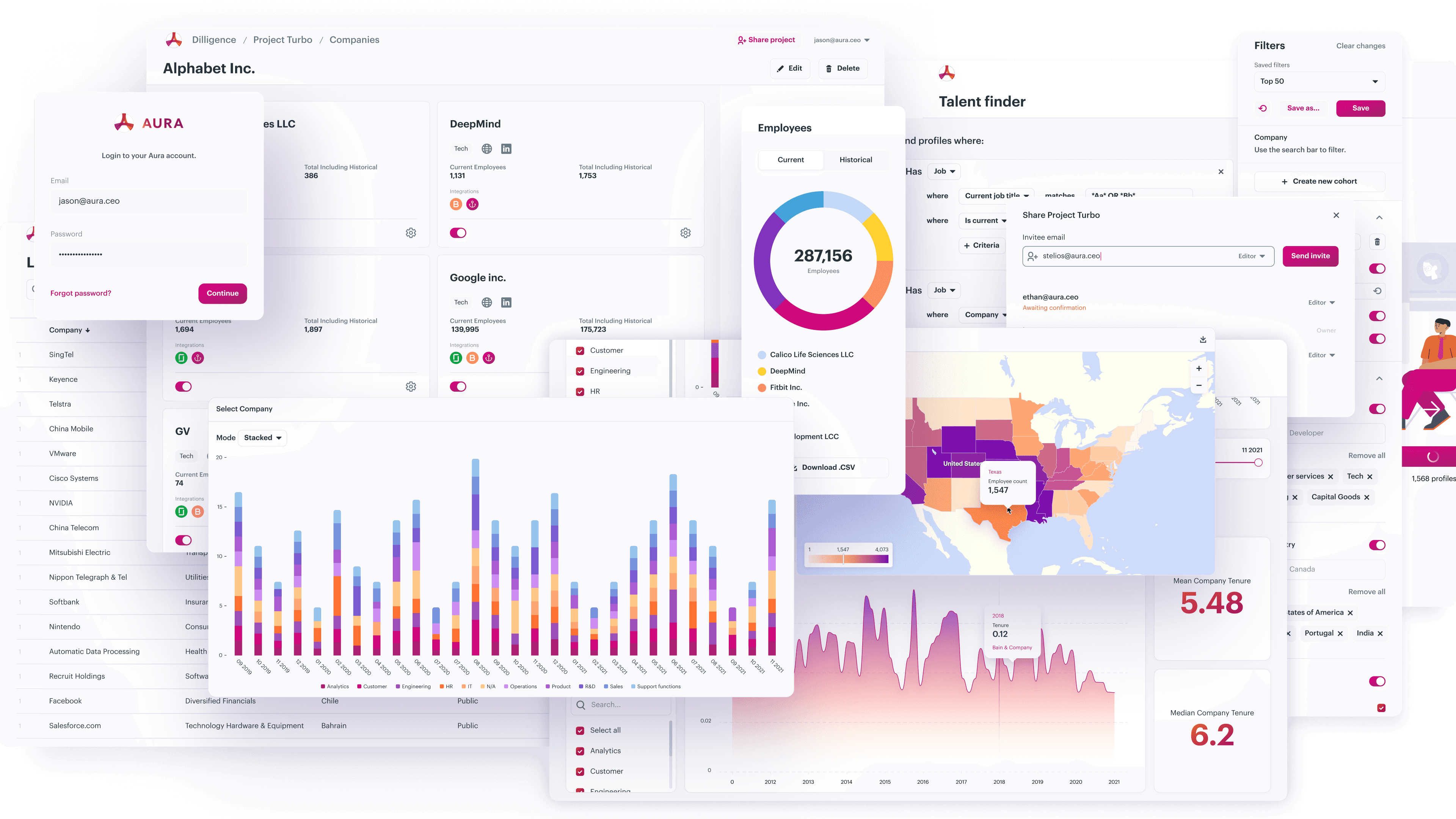Remove the Tech filter chip
The width and height of the screenshot is (1456, 819).
(x=1370, y=477)
